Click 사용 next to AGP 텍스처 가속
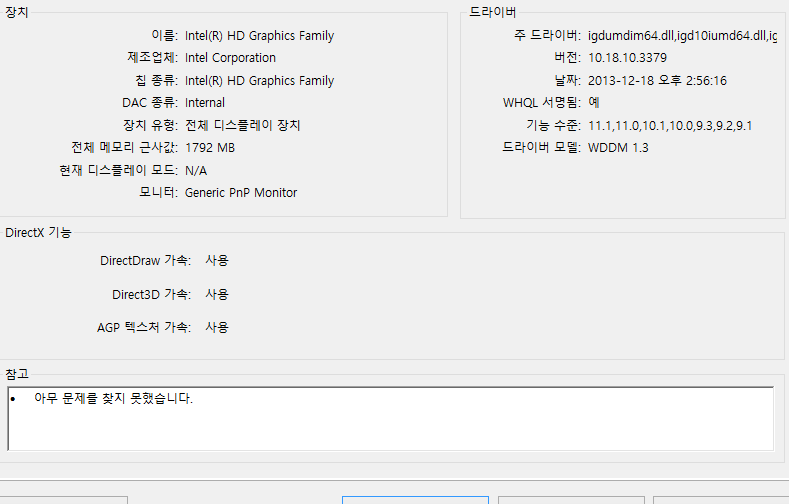The image size is (789, 504). 217,327
